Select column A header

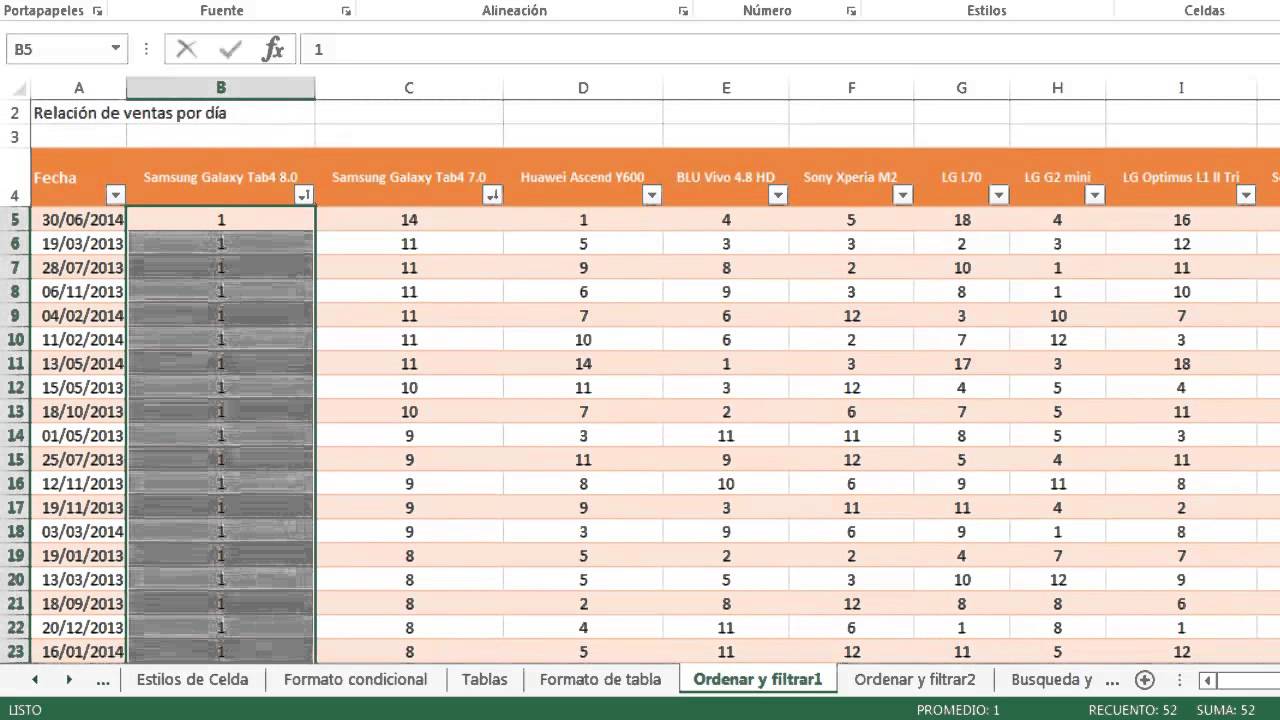pos(79,88)
